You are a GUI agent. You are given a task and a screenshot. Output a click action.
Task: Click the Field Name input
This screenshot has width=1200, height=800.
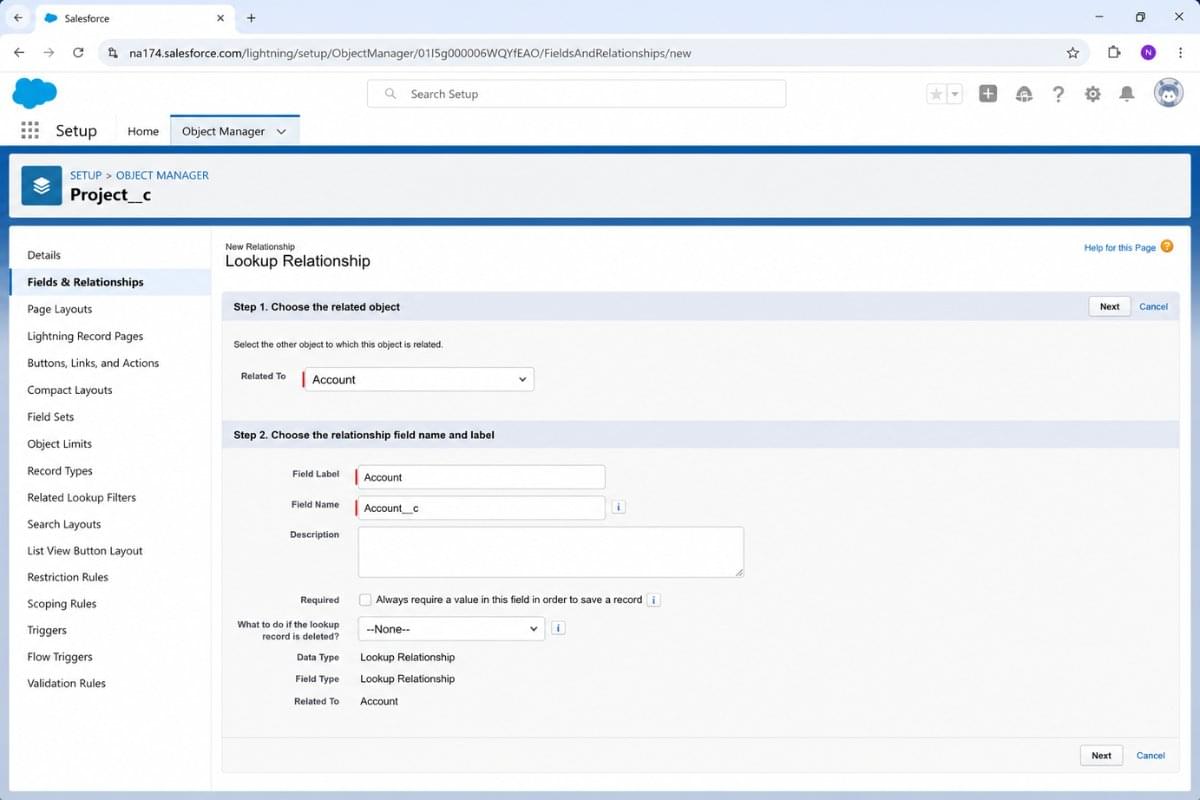(481, 508)
